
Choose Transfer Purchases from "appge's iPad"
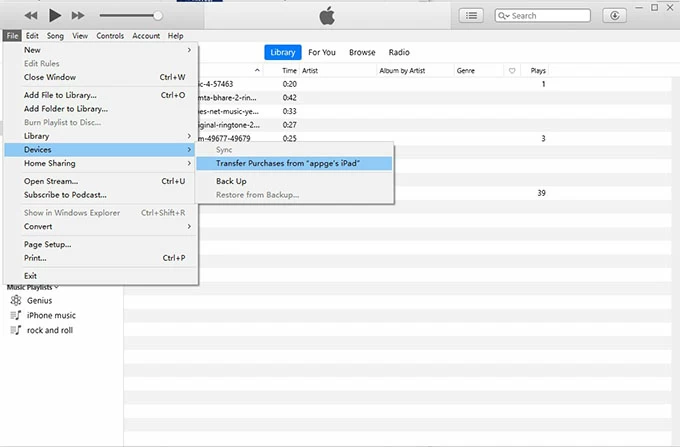pyautogui.click(x=288, y=163)
